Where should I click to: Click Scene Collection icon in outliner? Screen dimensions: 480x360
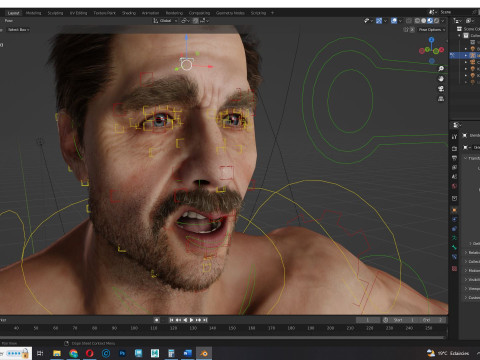[x=459, y=29]
